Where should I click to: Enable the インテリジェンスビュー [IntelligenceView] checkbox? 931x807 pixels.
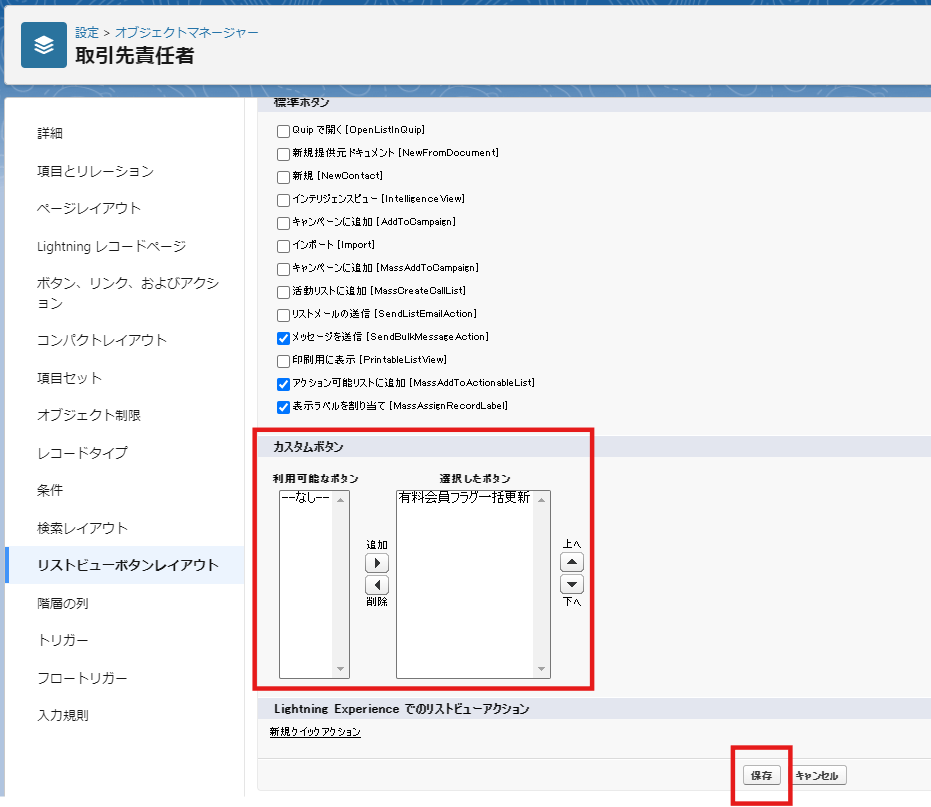[x=284, y=200]
